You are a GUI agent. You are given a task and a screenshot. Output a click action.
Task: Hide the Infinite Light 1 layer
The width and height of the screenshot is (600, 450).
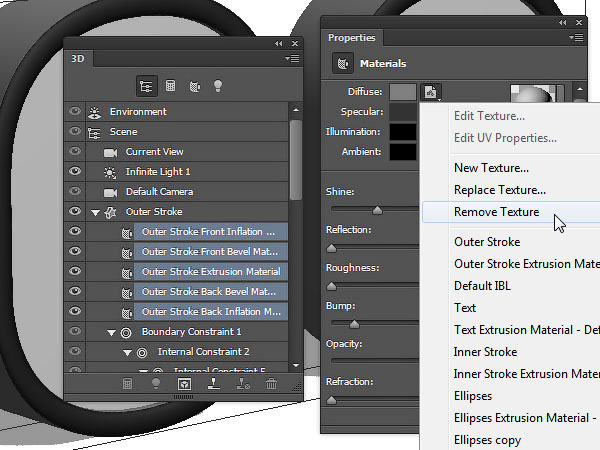point(74,172)
